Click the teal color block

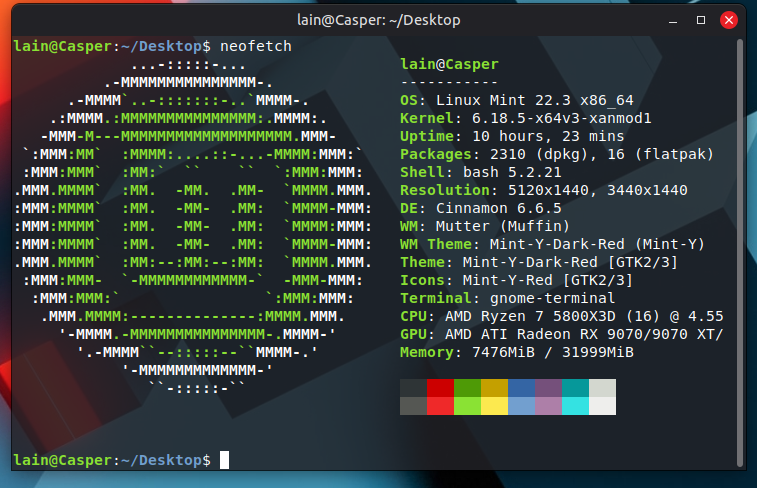[575, 388]
